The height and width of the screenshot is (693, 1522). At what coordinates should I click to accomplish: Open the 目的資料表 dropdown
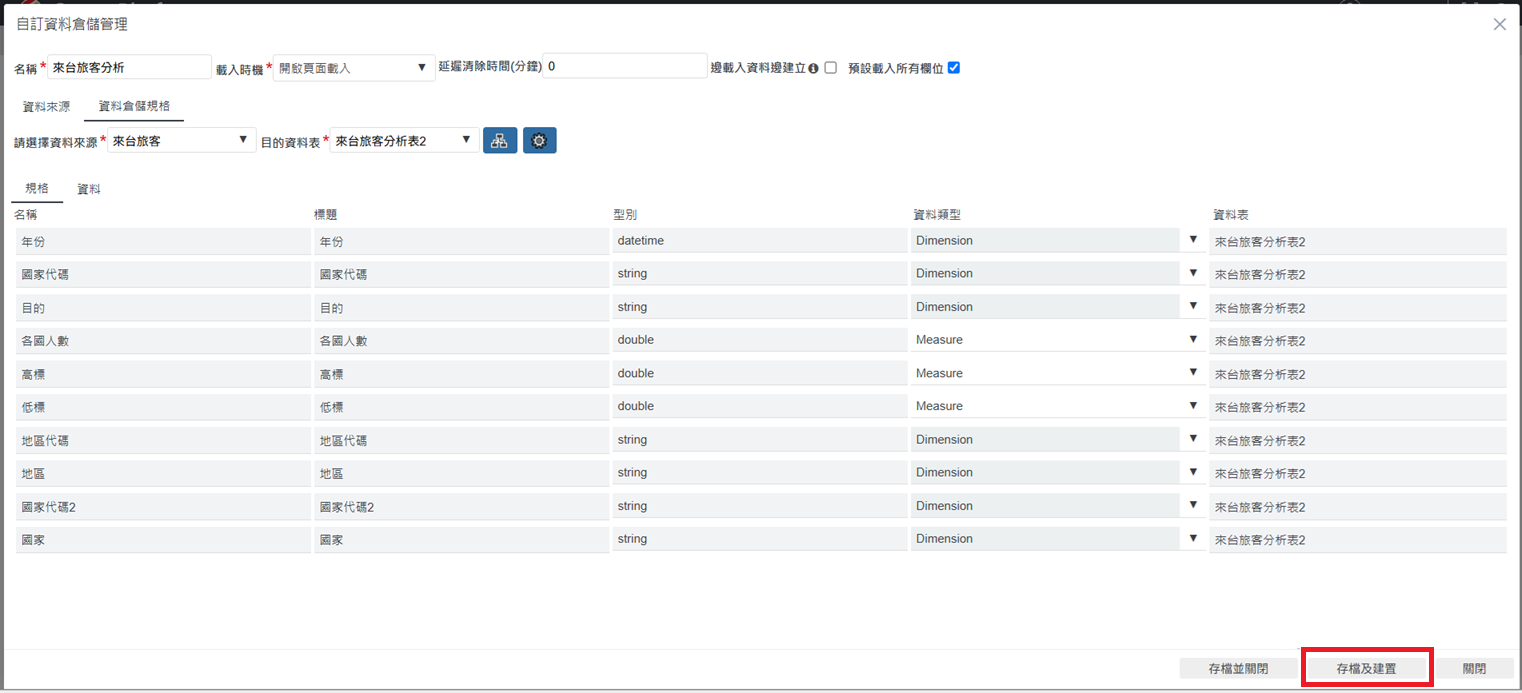(404, 141)
